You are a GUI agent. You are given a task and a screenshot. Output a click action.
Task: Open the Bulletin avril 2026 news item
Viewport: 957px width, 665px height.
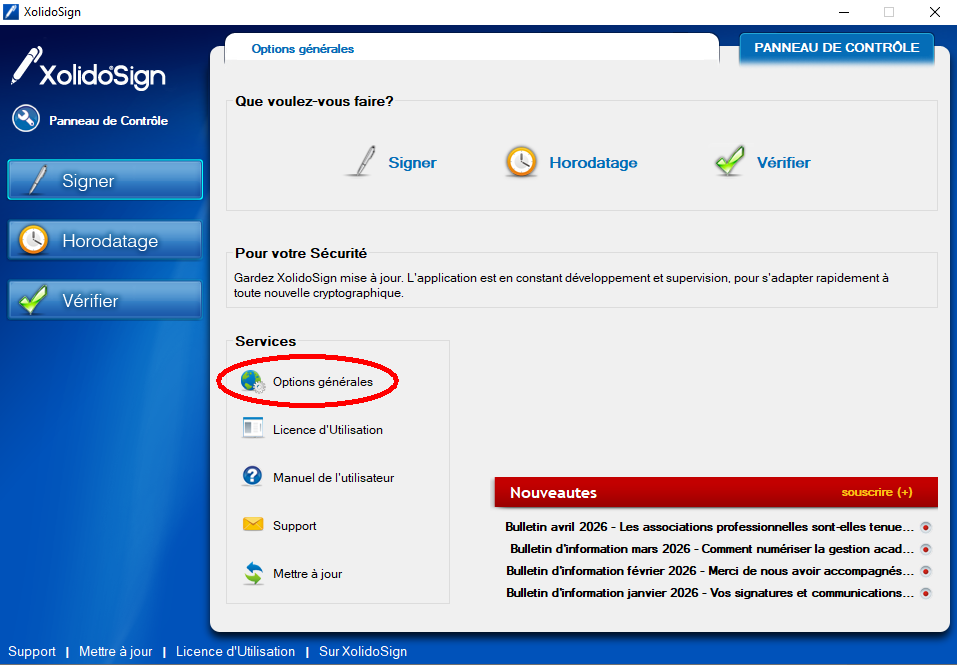point(709,527)
